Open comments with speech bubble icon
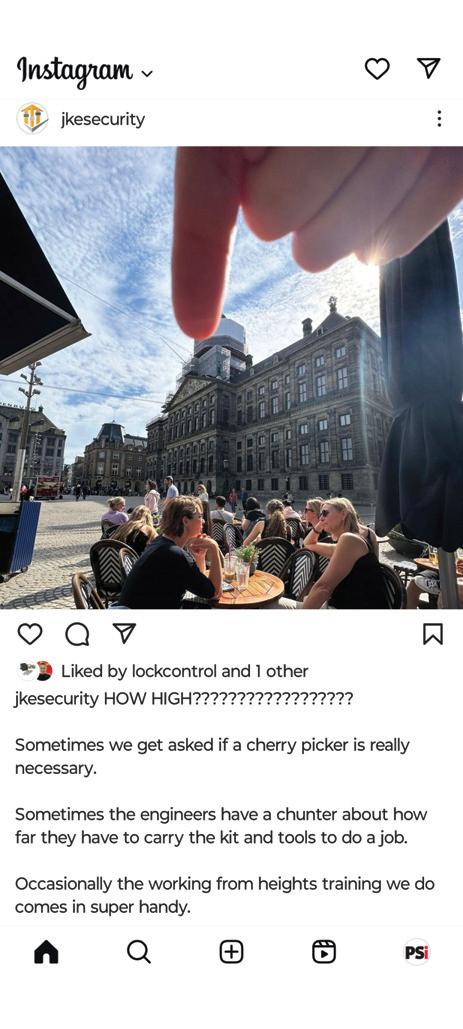Viewport: 463px width, 1029px height. pyautogui.click(x=77, y=634)
